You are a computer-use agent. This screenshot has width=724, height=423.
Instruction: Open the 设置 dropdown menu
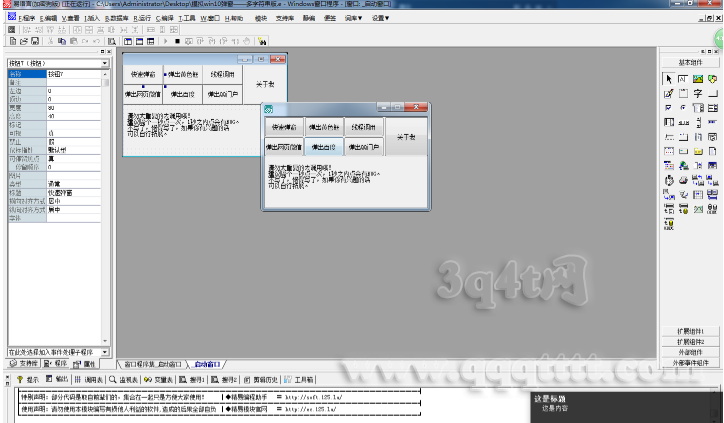pyautogui.click(x=380, y=18)
